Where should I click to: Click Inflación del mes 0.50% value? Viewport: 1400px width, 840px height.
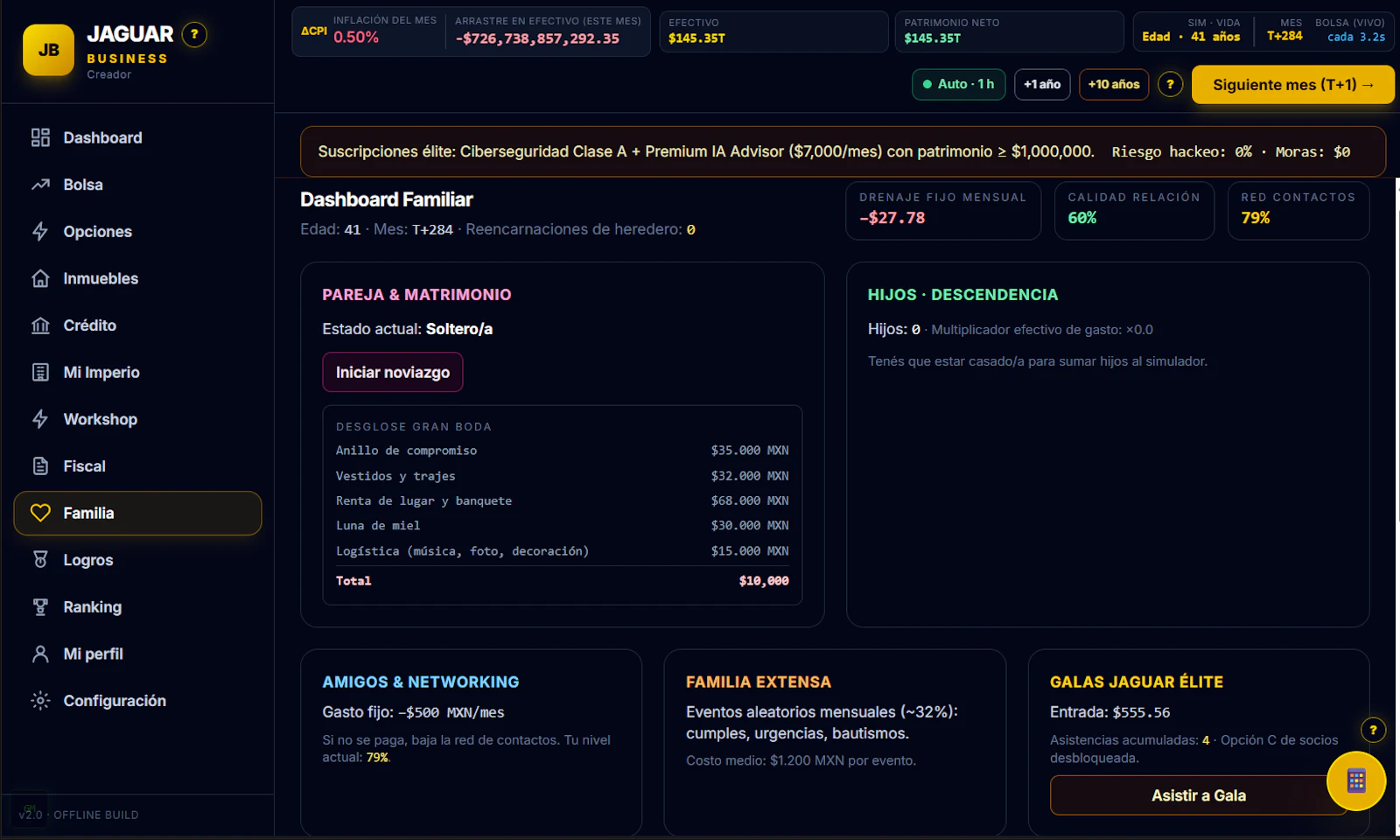click(356, 38)
